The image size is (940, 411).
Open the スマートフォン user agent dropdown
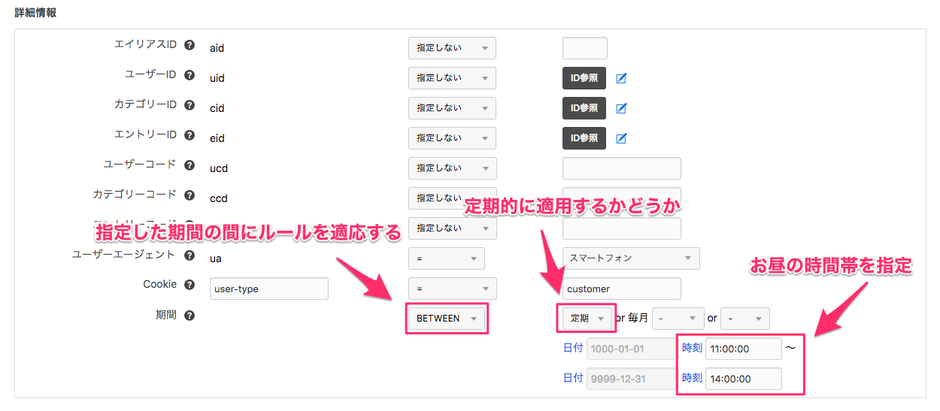point(631,258)
